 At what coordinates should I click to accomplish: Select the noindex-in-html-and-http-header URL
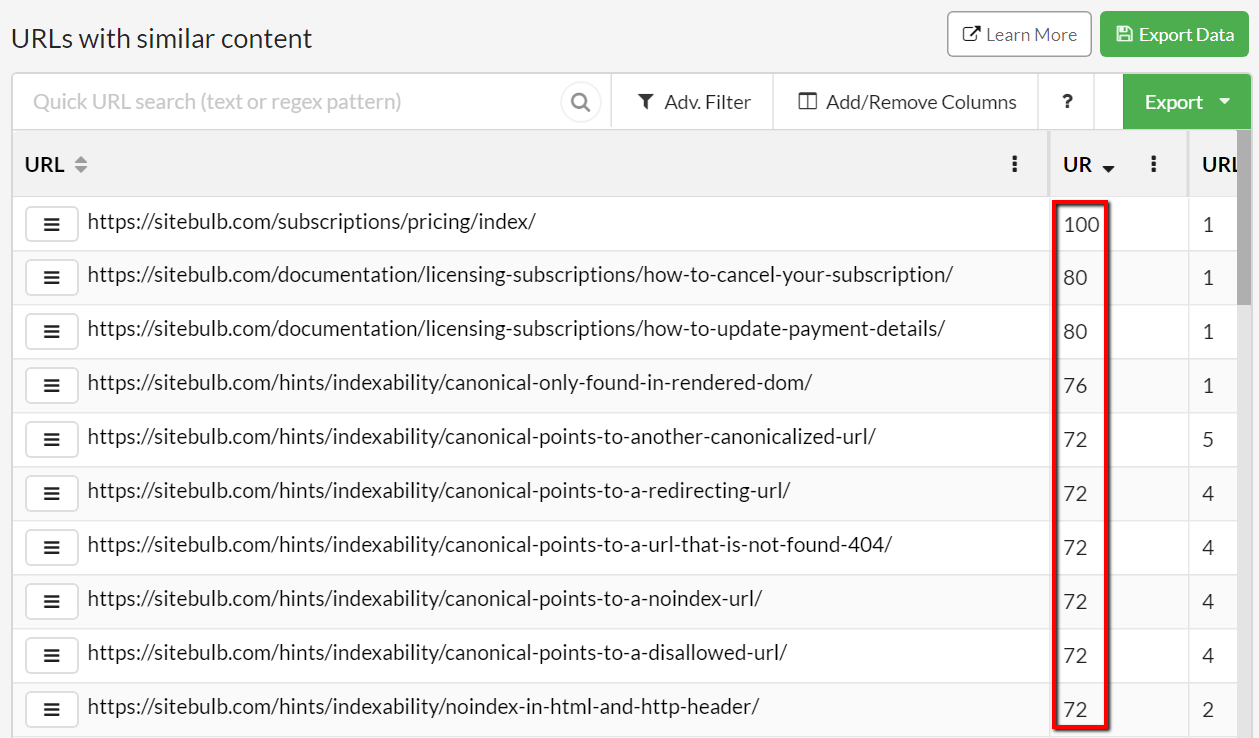tap(424, 707)
